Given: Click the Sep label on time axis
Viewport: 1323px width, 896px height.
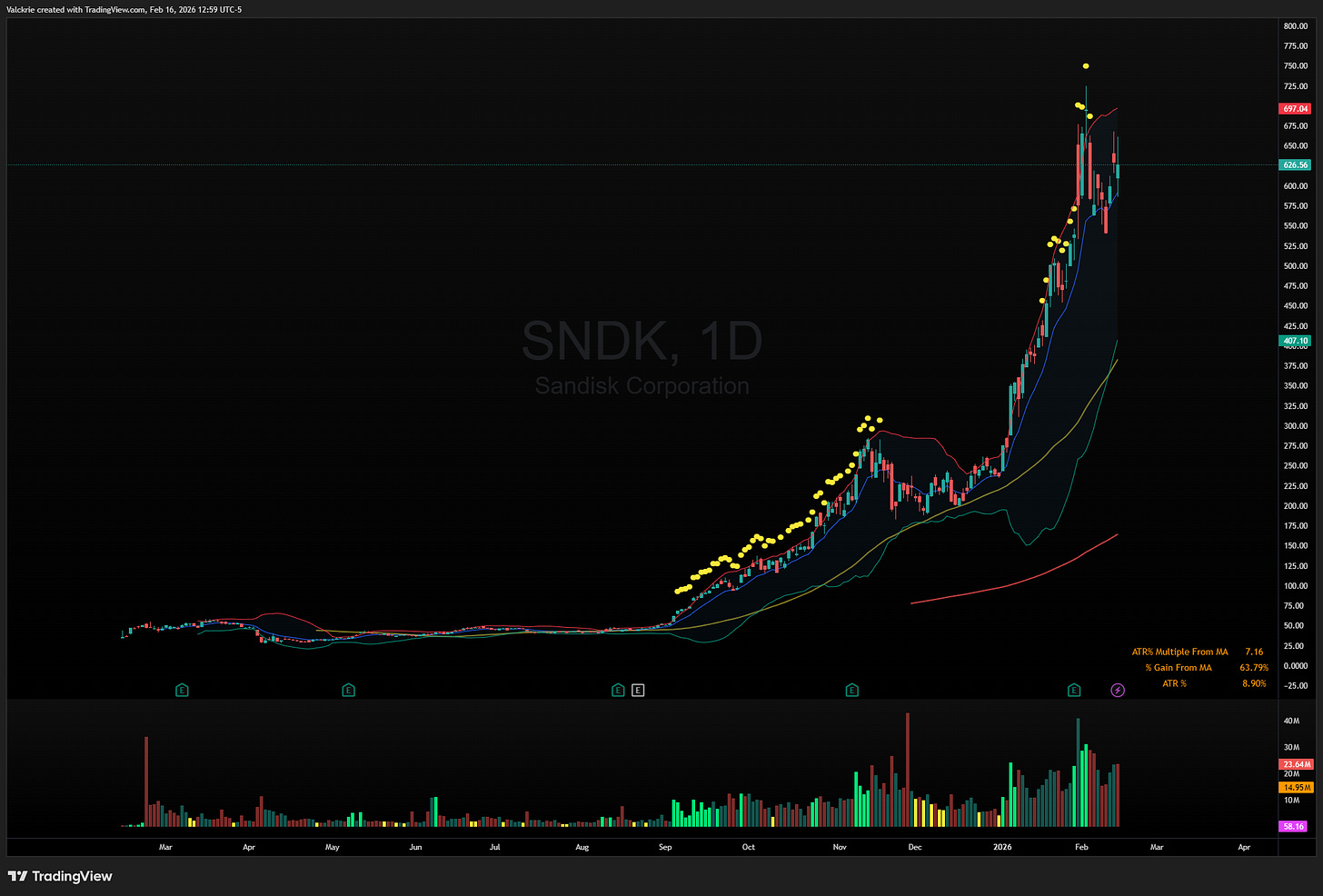Looking at the screenshot, I should [665, 847].
